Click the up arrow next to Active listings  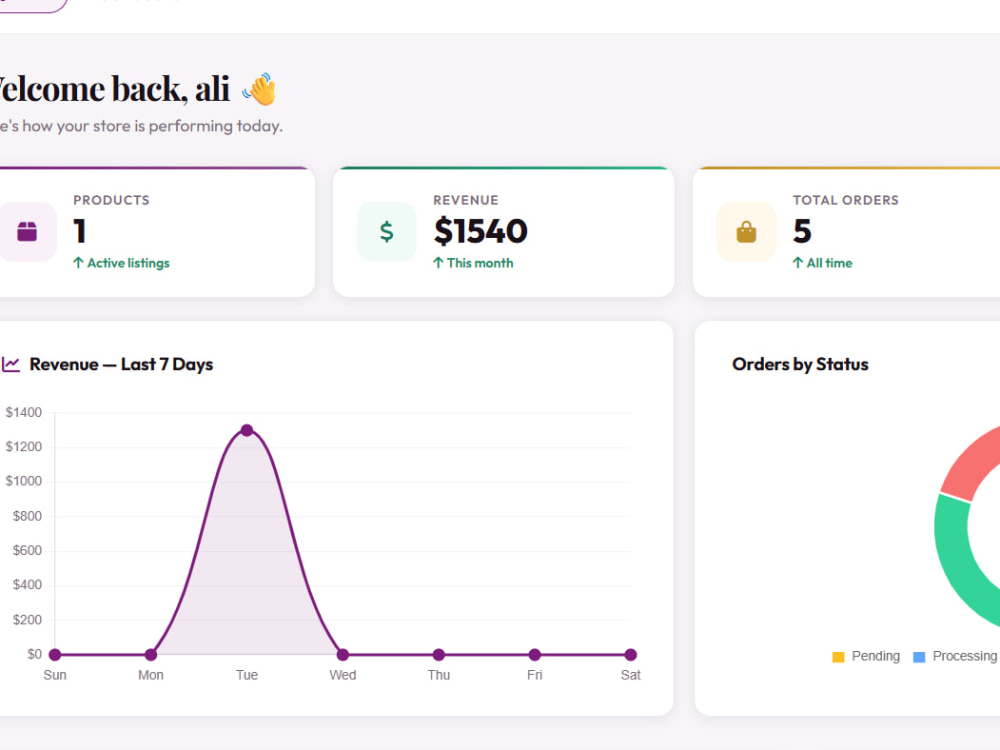(x=78, y=263)
